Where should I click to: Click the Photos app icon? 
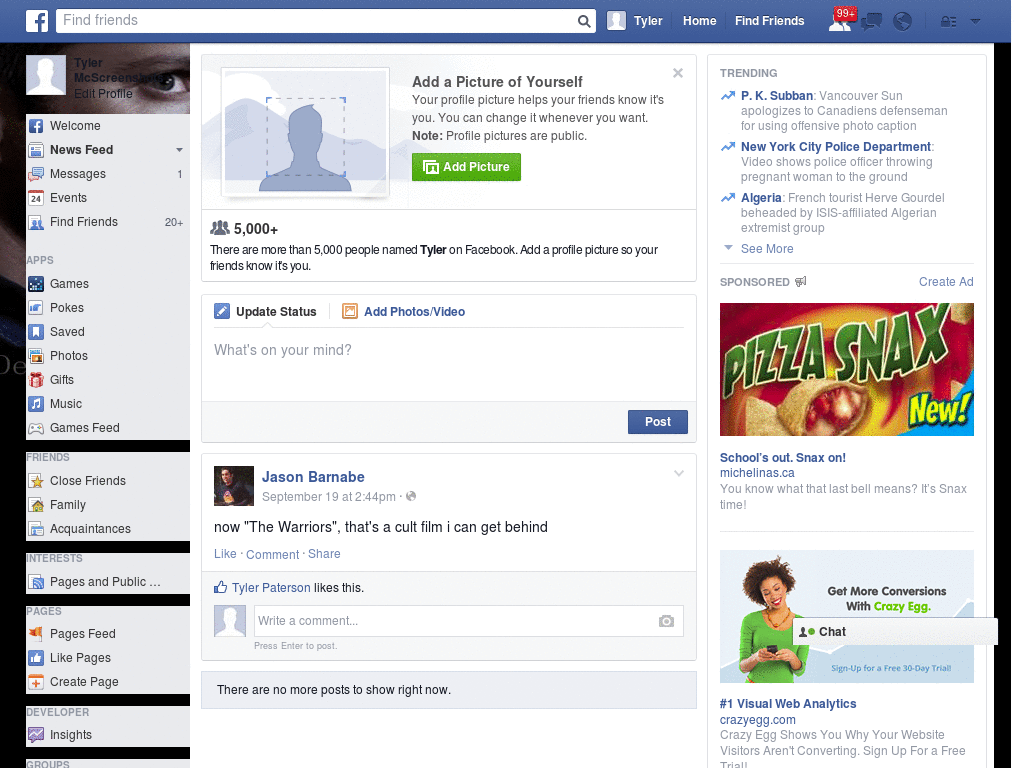tap(36, 356)
